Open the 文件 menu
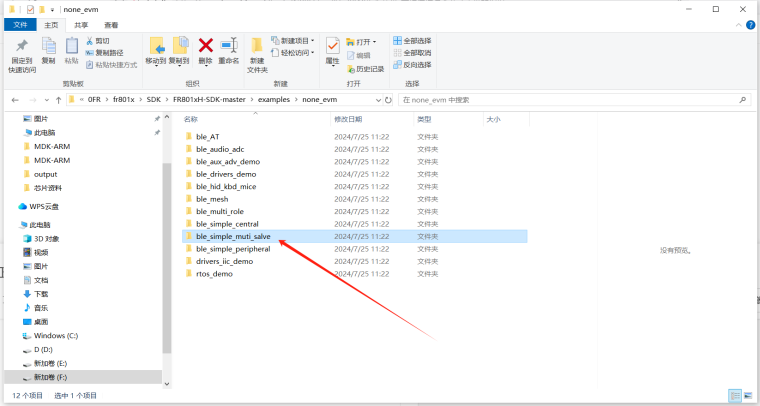The width and height of the screenshot is (760, 406). click(19, 24)
